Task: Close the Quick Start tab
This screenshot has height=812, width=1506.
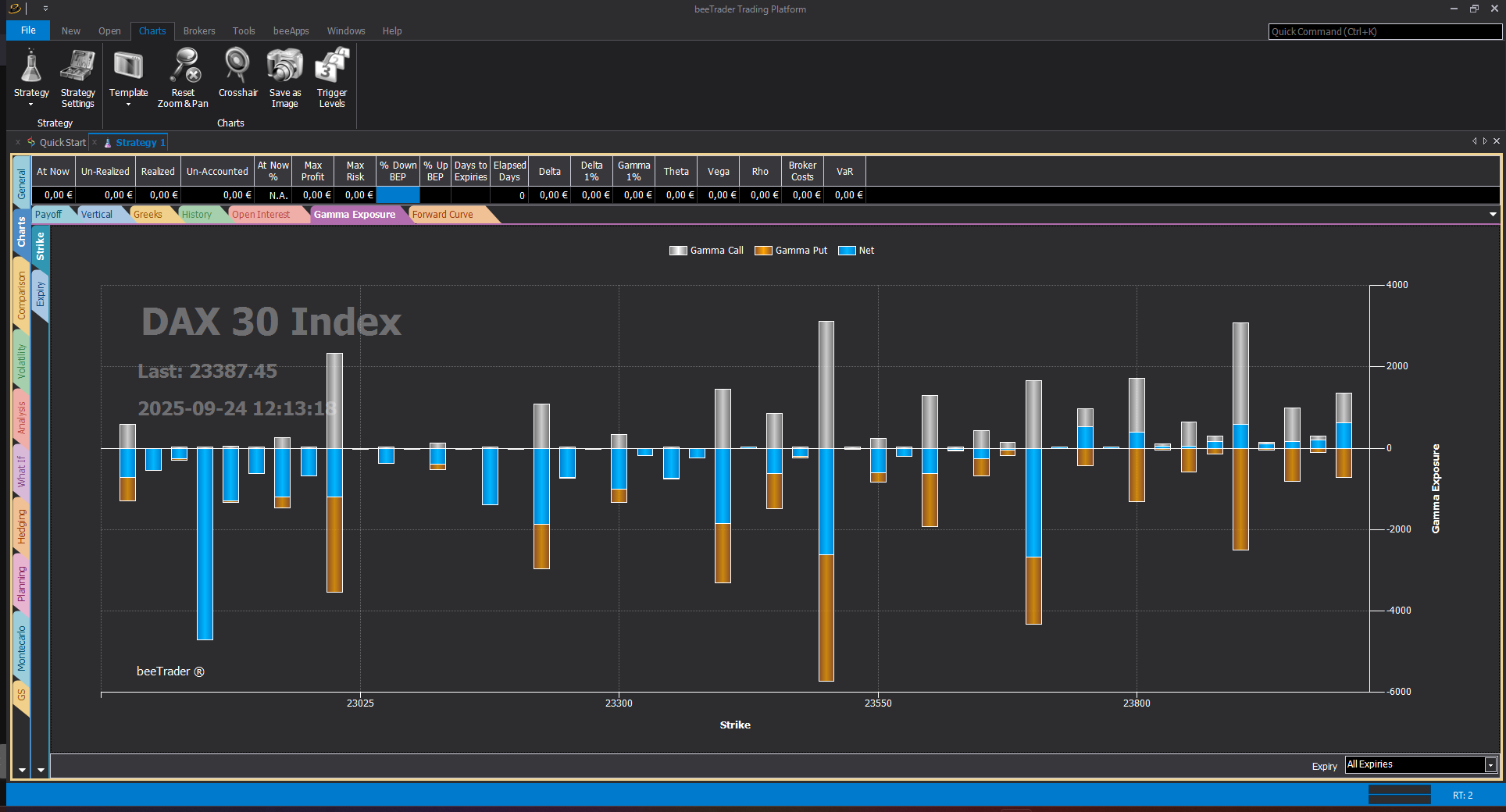Action: (18, 143)
